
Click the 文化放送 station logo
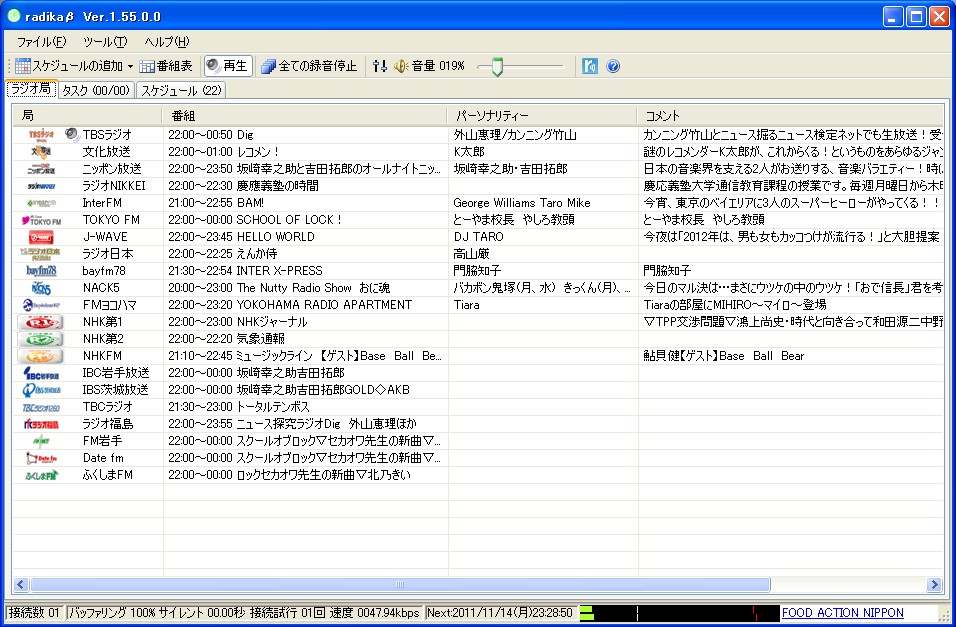[41, 151]
